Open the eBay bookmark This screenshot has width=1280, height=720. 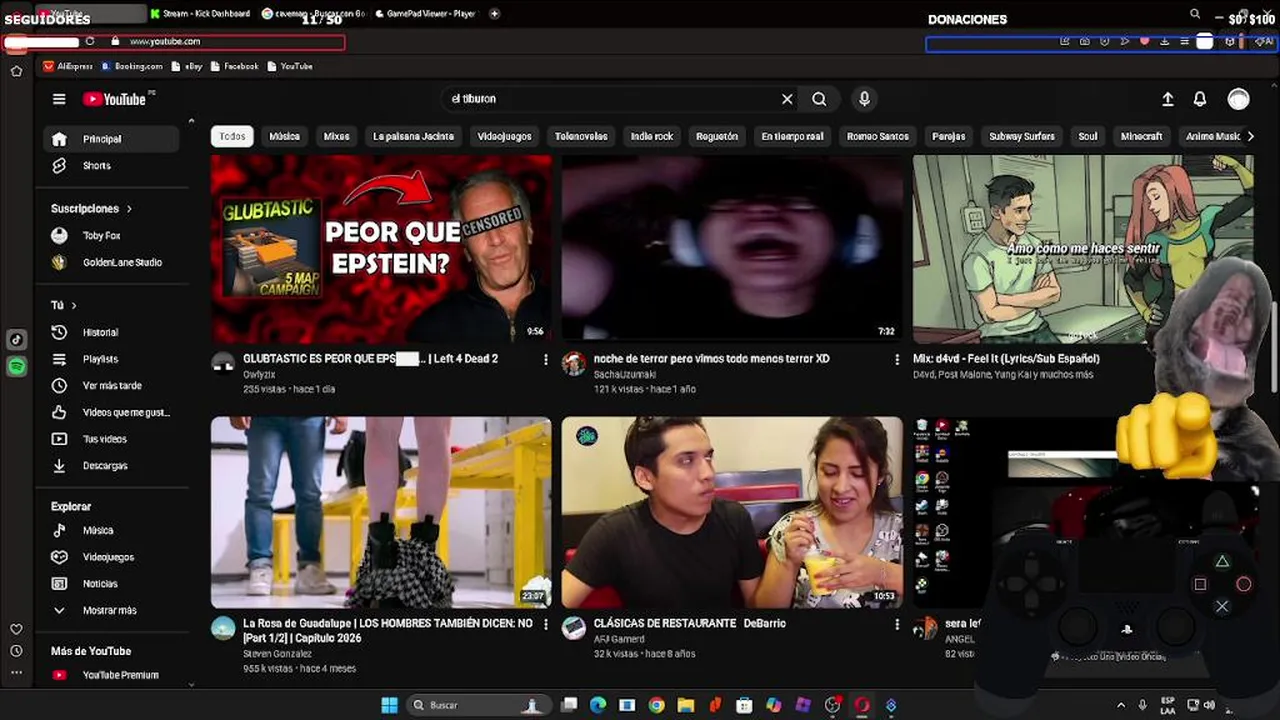186,66
